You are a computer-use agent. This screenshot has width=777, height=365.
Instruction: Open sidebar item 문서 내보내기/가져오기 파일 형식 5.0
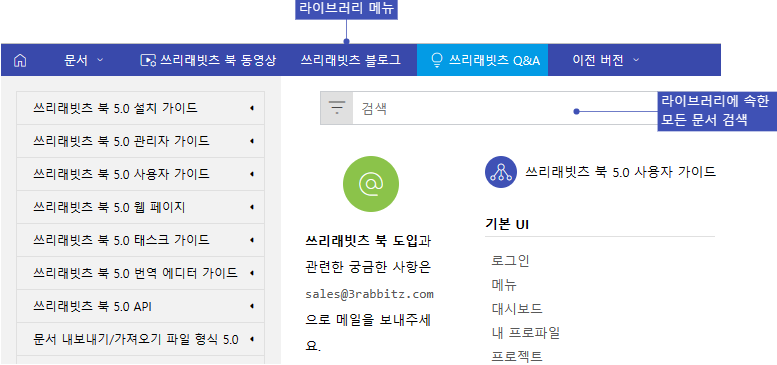140,339
